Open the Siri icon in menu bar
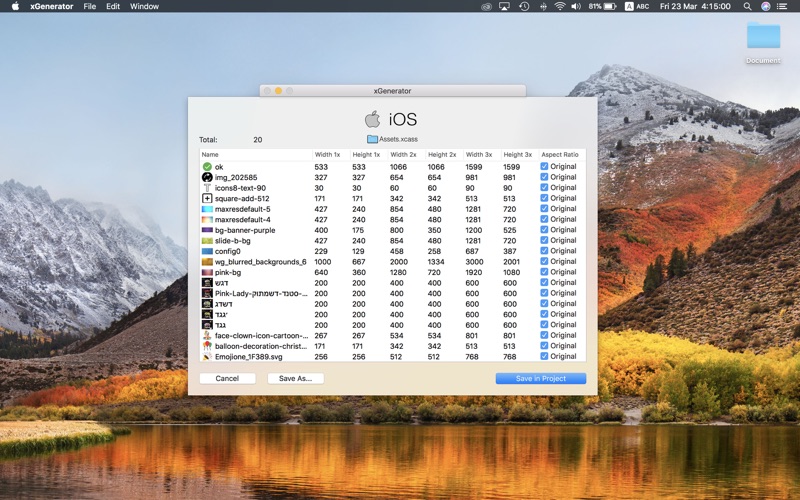The width and height of the screenshot is (800, 500). pyautogui.click(x=765, y=6)
